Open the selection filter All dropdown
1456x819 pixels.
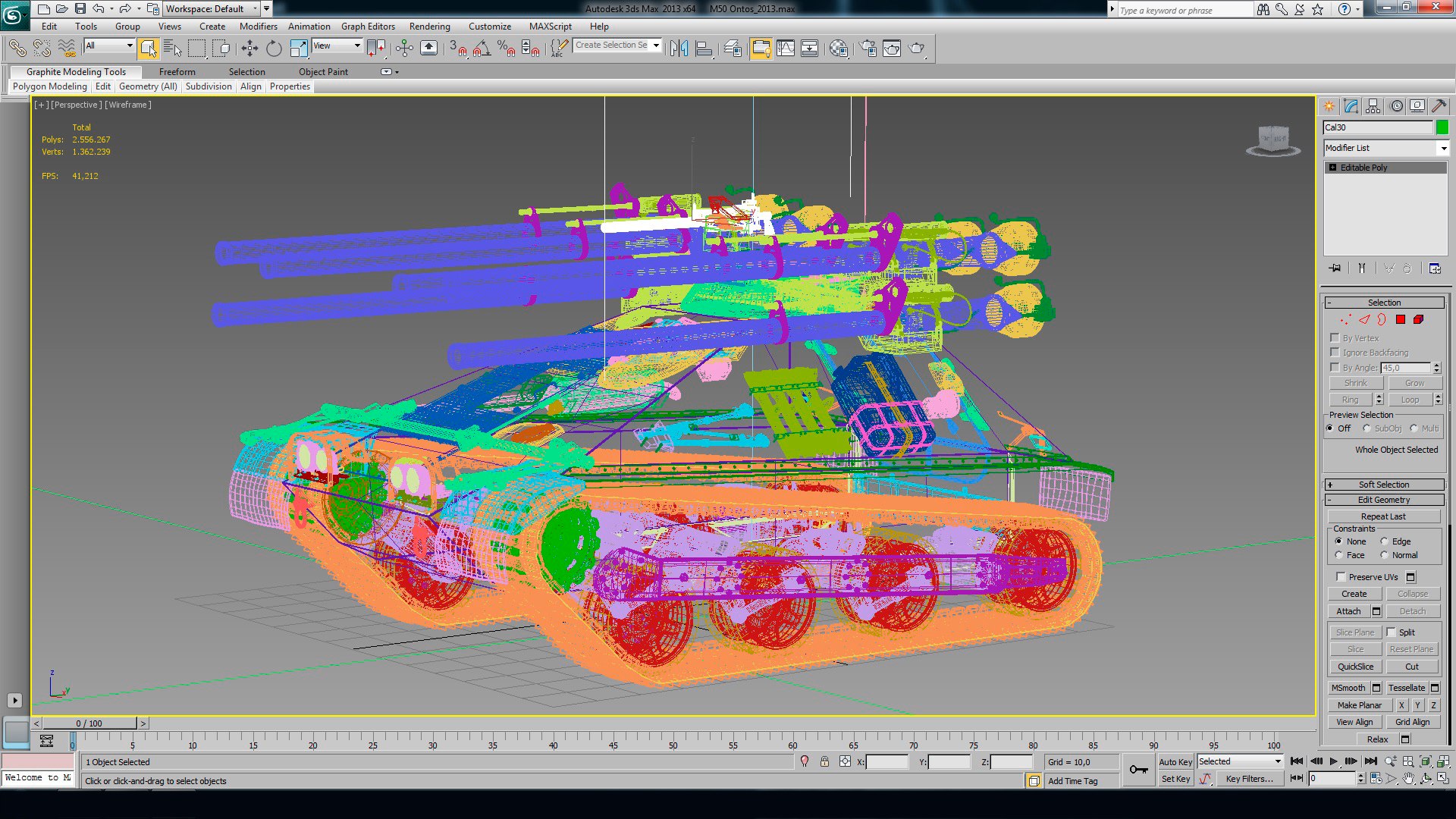[109, 45]
